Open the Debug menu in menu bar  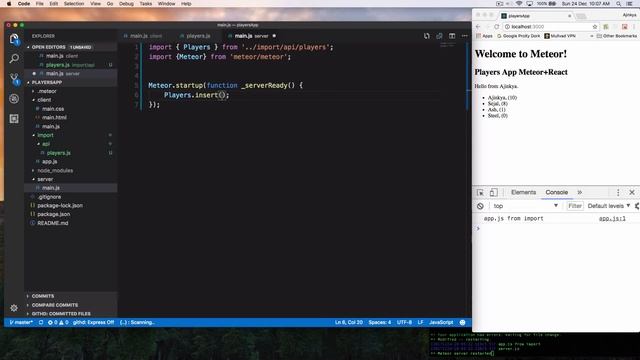[126, 4]
